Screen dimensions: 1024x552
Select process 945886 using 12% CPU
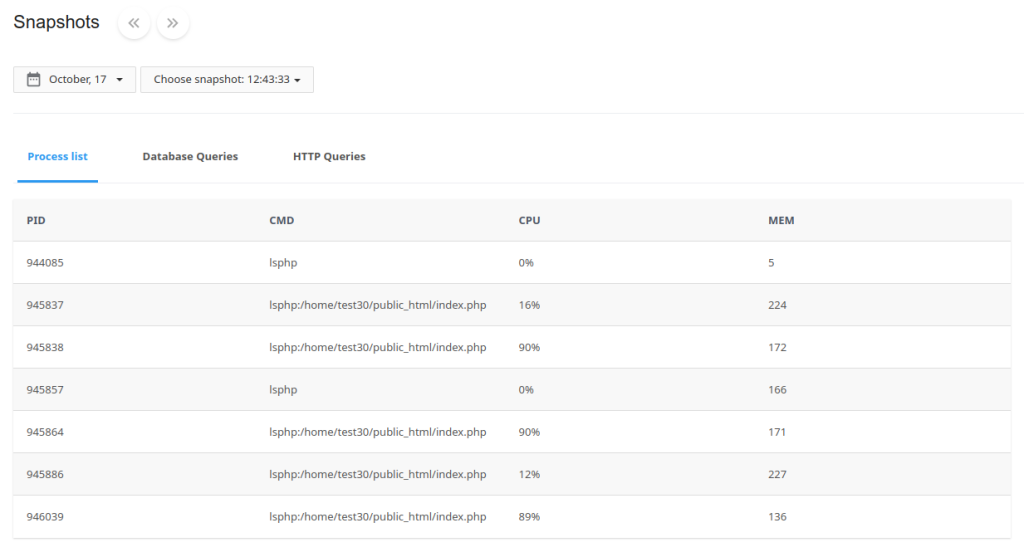pyautogui.click(x=512, y=474)
